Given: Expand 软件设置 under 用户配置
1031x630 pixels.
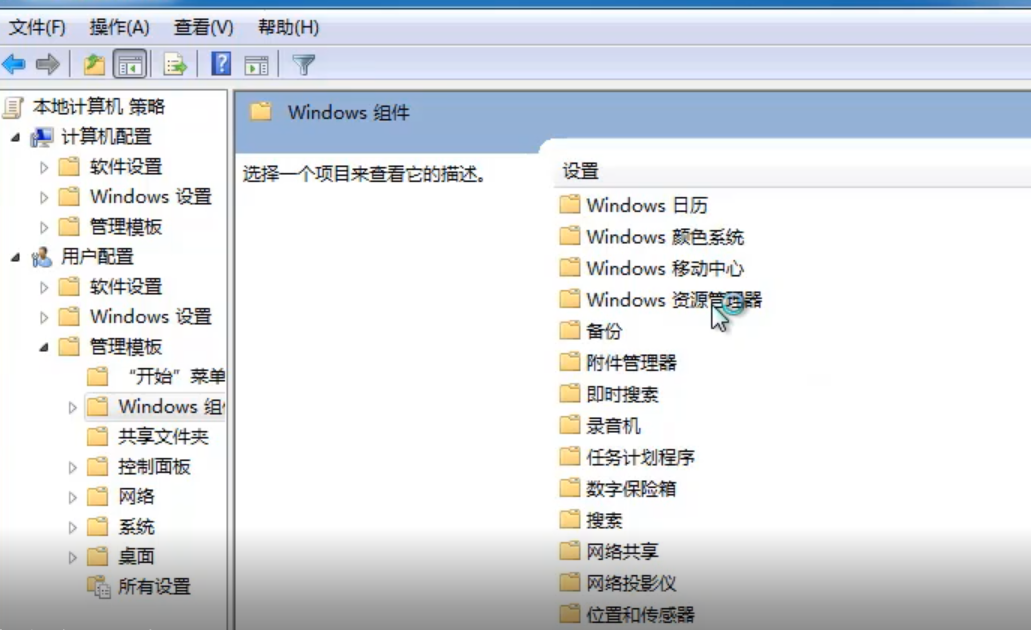Looking at the screenshot, I should click(x=44, y=287).
